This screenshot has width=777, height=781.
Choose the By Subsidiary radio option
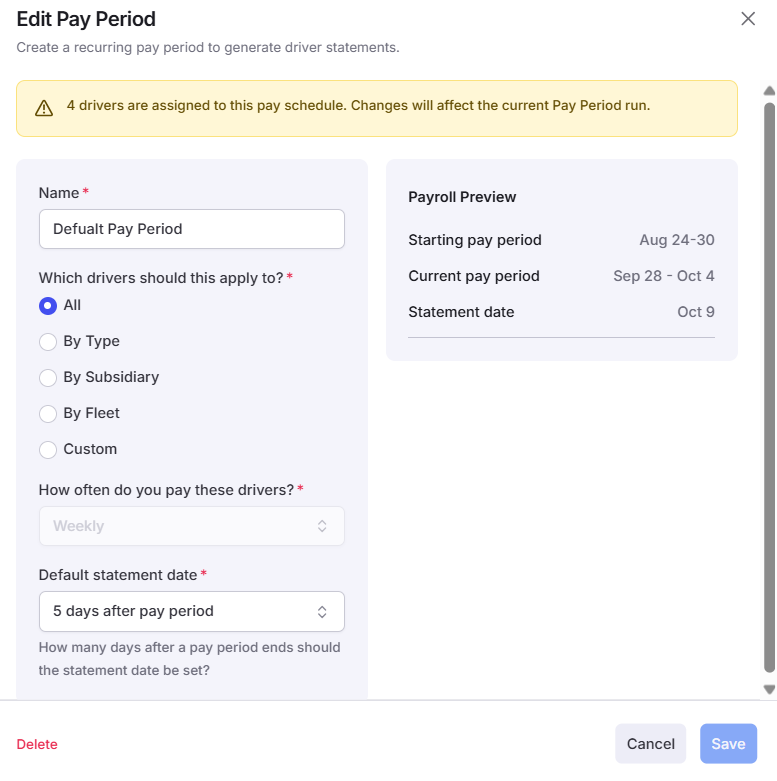[48, 378]
